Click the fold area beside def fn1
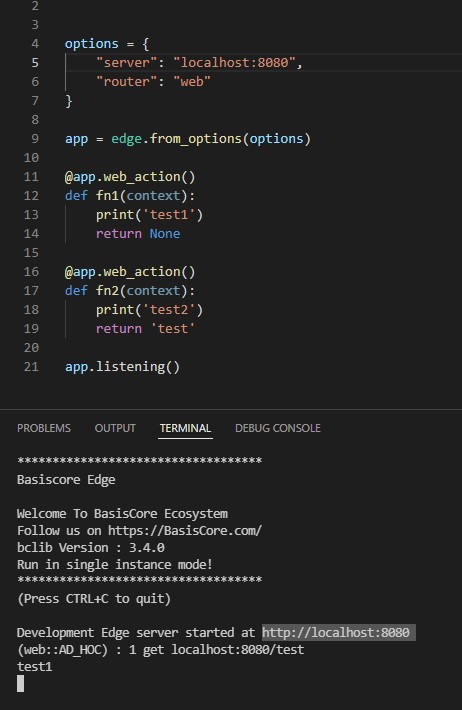Image resolution: width=462 pixels, height=710 pixels. (52, 196)
